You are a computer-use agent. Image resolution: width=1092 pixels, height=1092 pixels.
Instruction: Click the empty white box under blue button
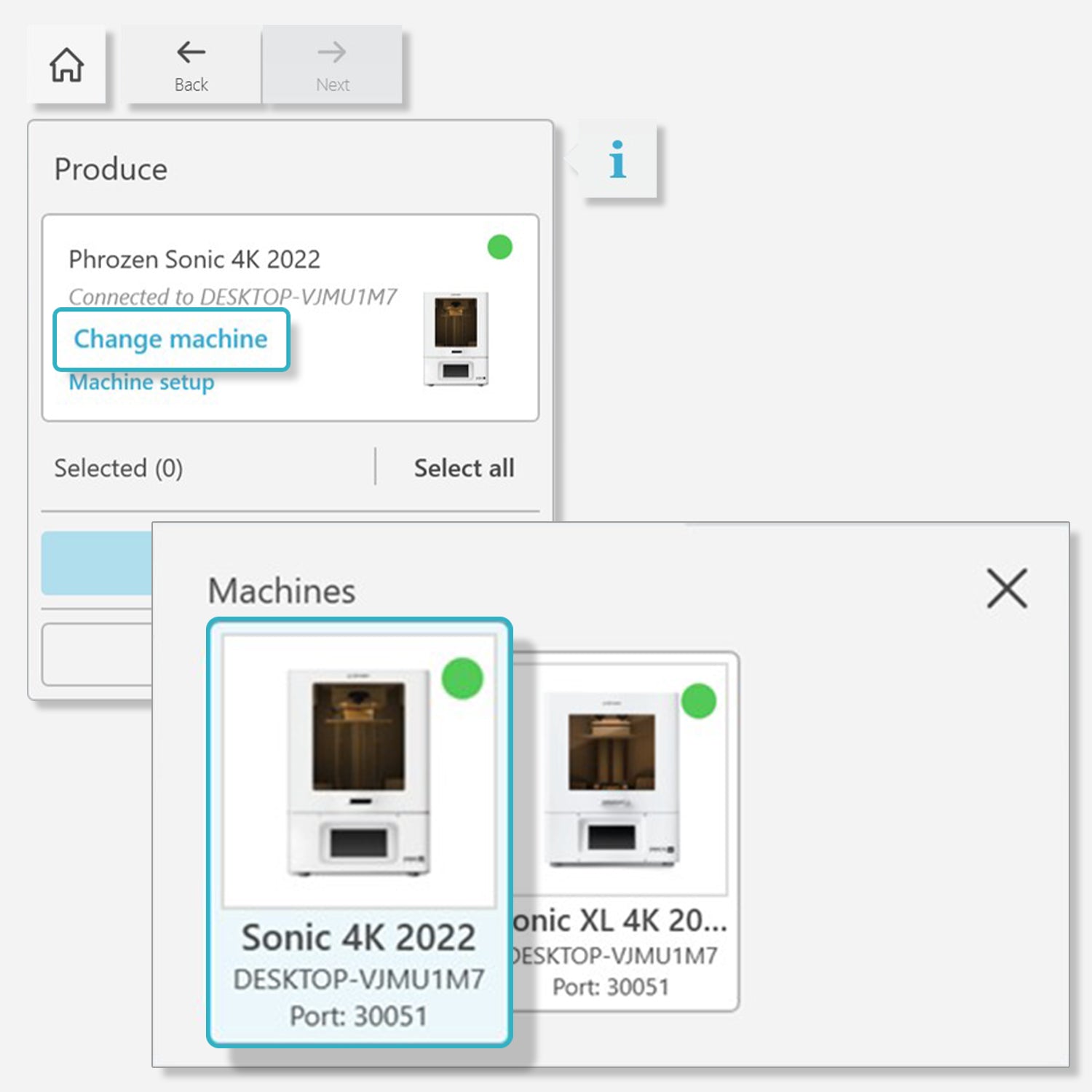pyautogui.click(x=96, y=654)
